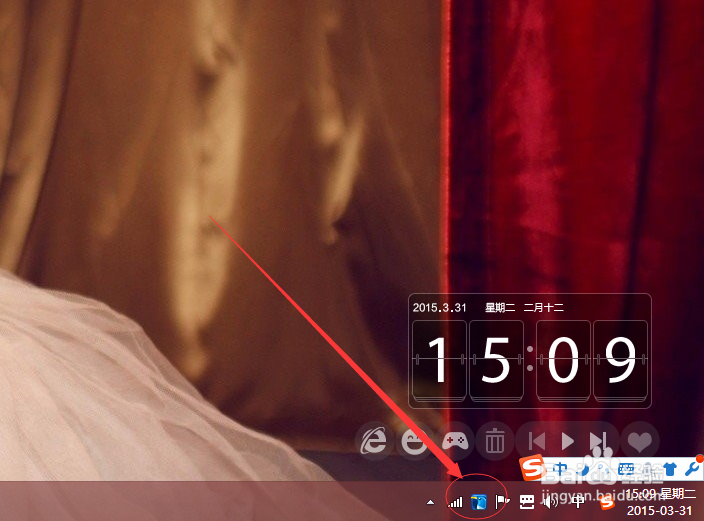Play music with the widget play button
The width and height of the screenshot is (704, 521).
click(568, 441)
